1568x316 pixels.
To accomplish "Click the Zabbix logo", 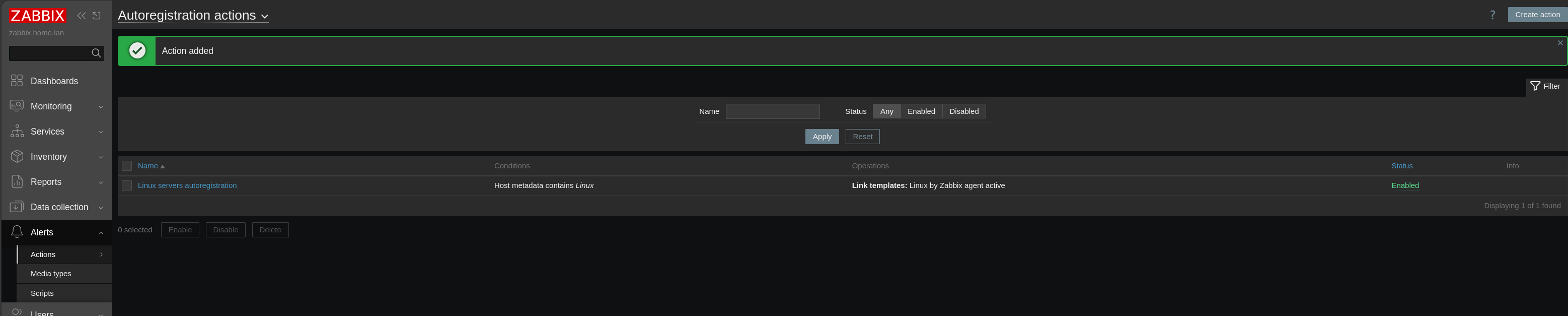I will (x=37, y=15).
